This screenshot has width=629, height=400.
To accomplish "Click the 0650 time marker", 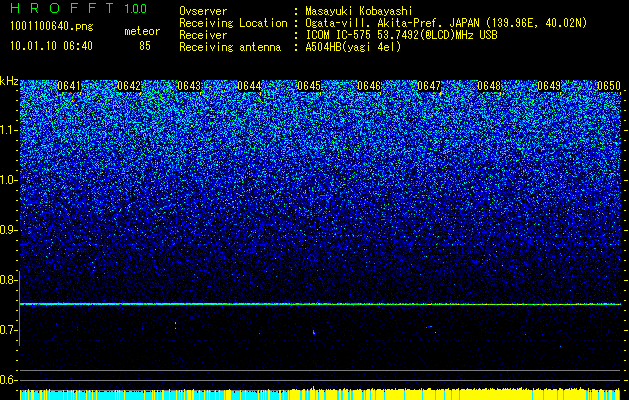I will [x=609, y=86].
